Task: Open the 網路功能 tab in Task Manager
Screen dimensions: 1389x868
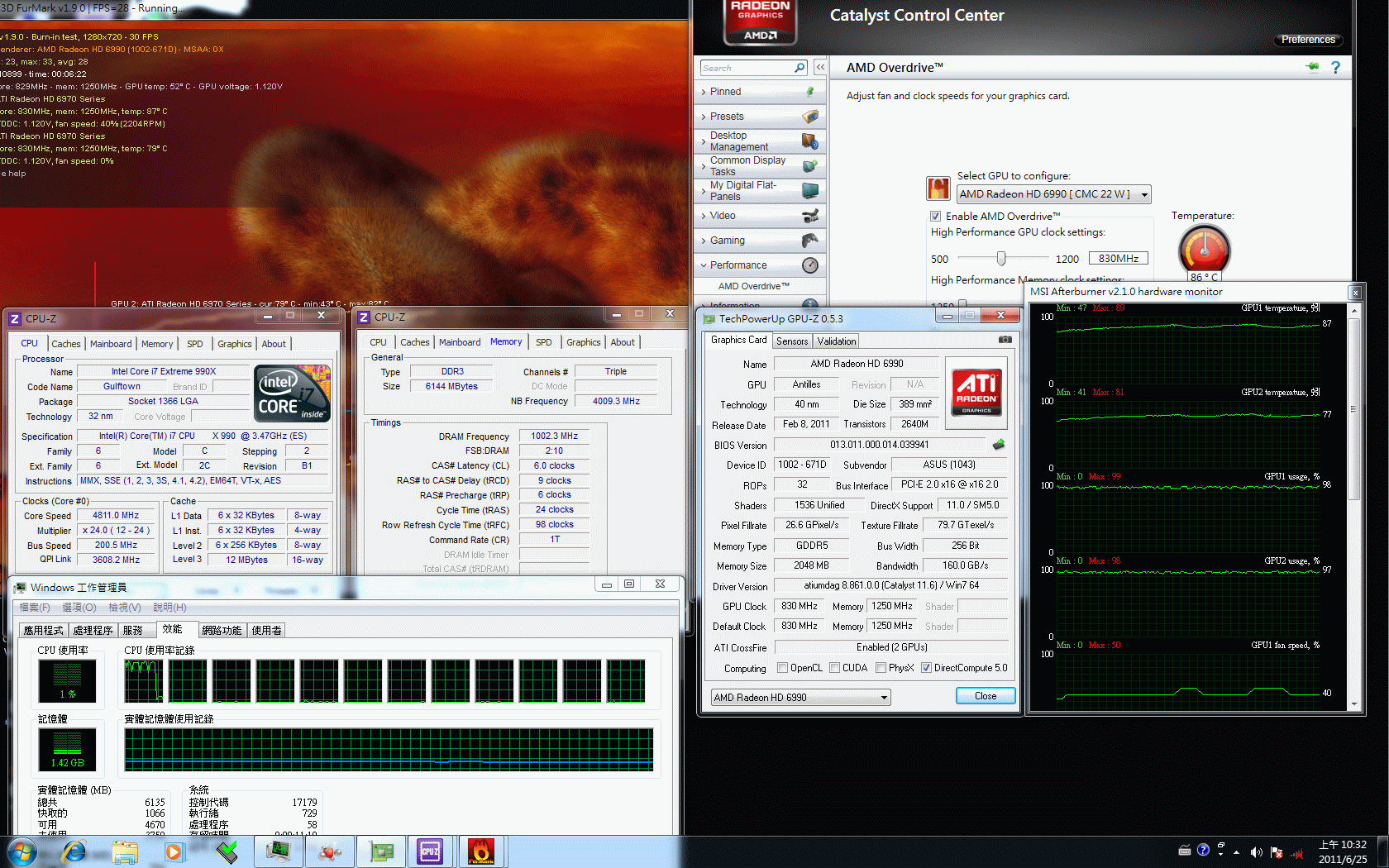Action: [222, 630]
